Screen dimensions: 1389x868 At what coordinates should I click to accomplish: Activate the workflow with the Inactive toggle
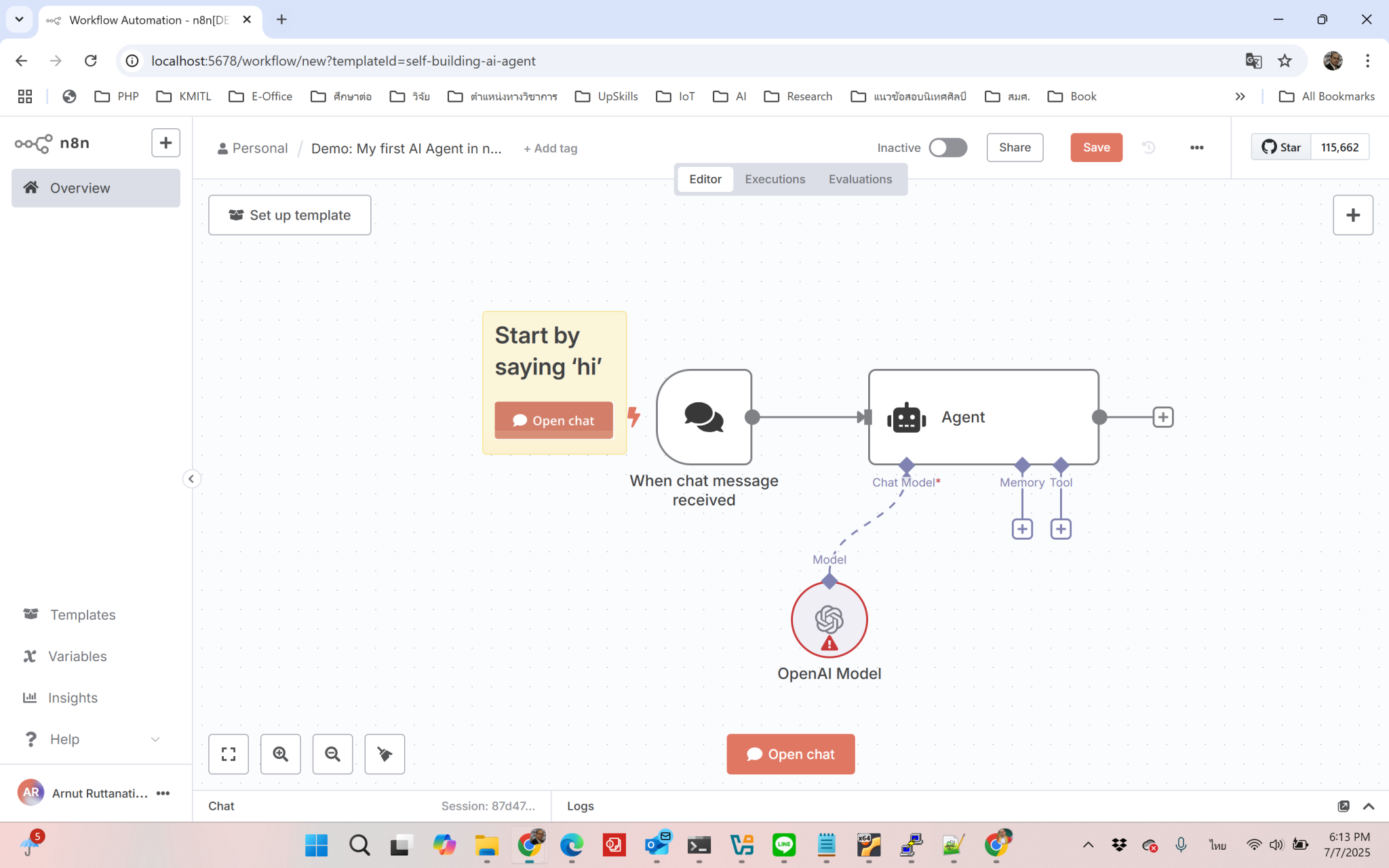[x=947, y=147]
